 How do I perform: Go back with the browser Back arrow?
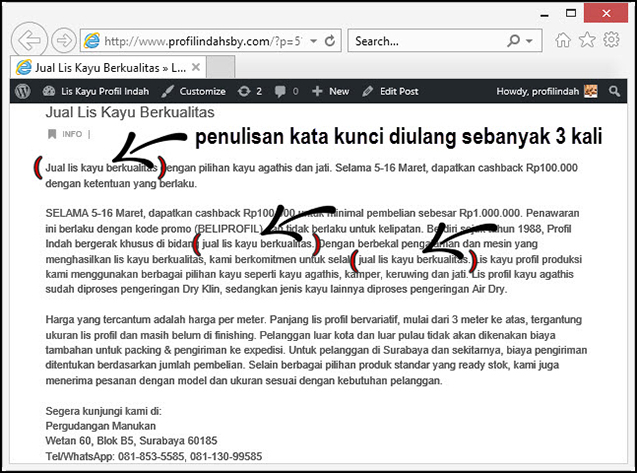pos(29,40)
